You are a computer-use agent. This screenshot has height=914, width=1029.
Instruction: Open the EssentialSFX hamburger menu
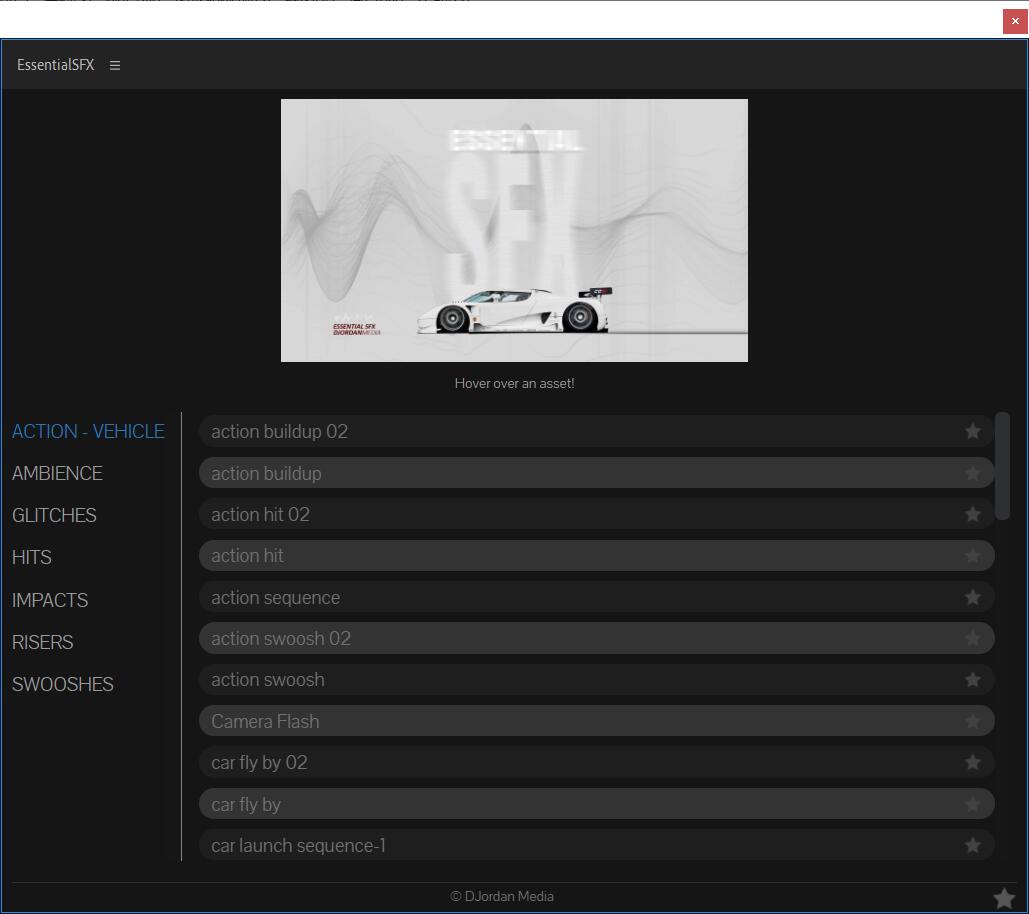coord(114,65)
